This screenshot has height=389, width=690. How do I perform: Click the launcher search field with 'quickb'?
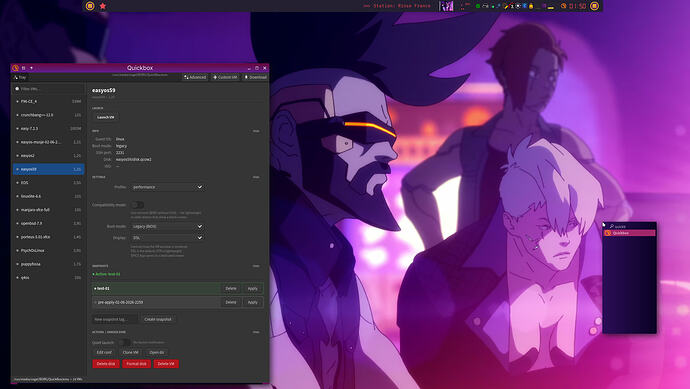click(630, 226)
